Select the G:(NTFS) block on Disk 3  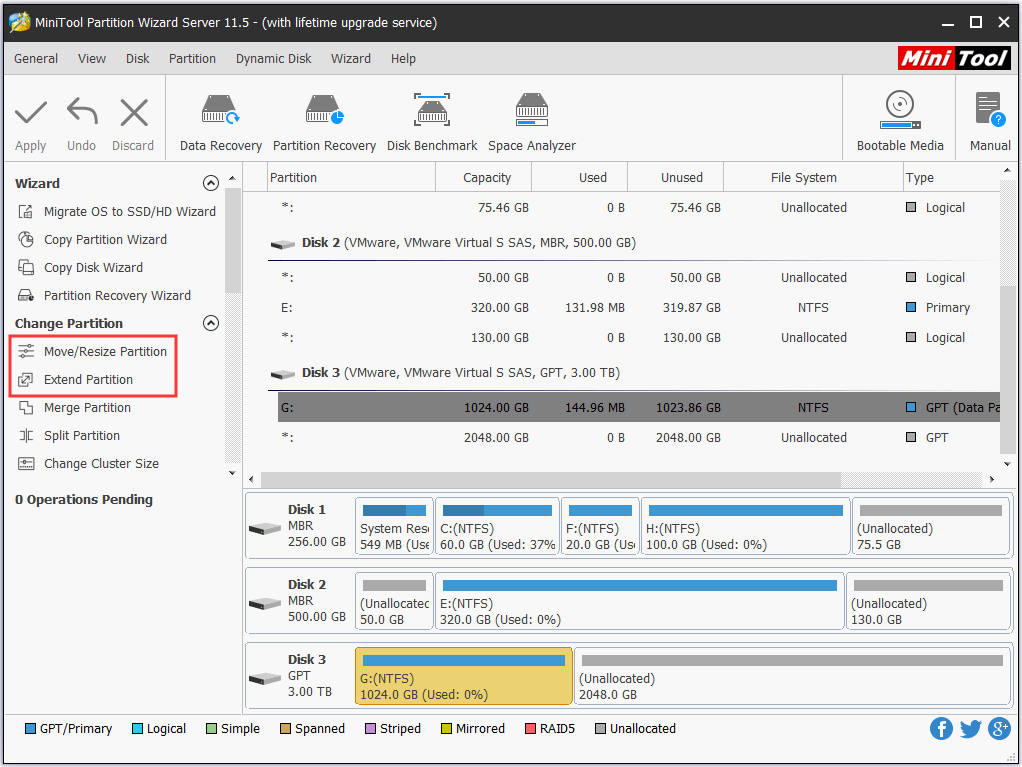coord(463,676)
